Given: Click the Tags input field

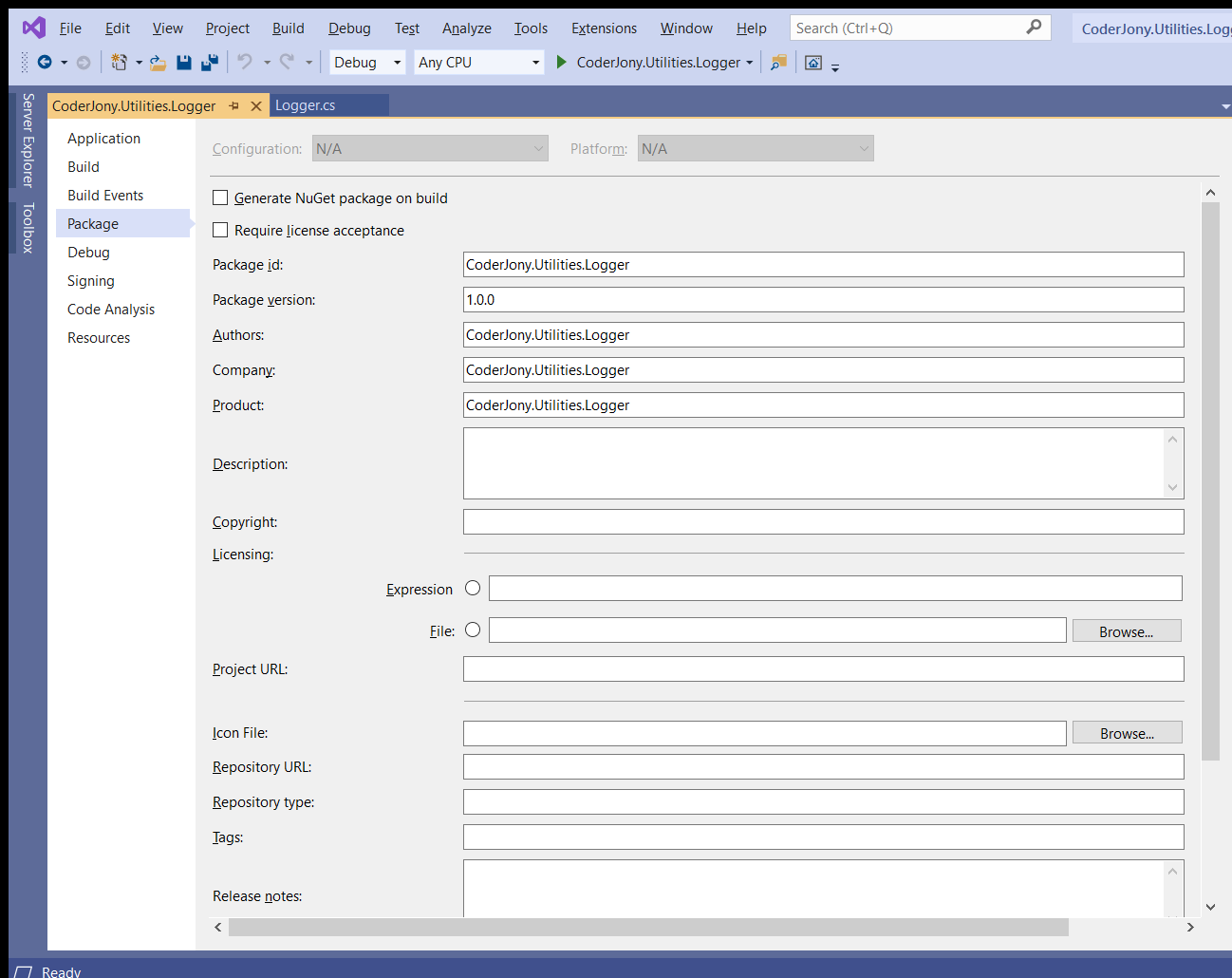Looking at the screenshot, I should point(824,837).
